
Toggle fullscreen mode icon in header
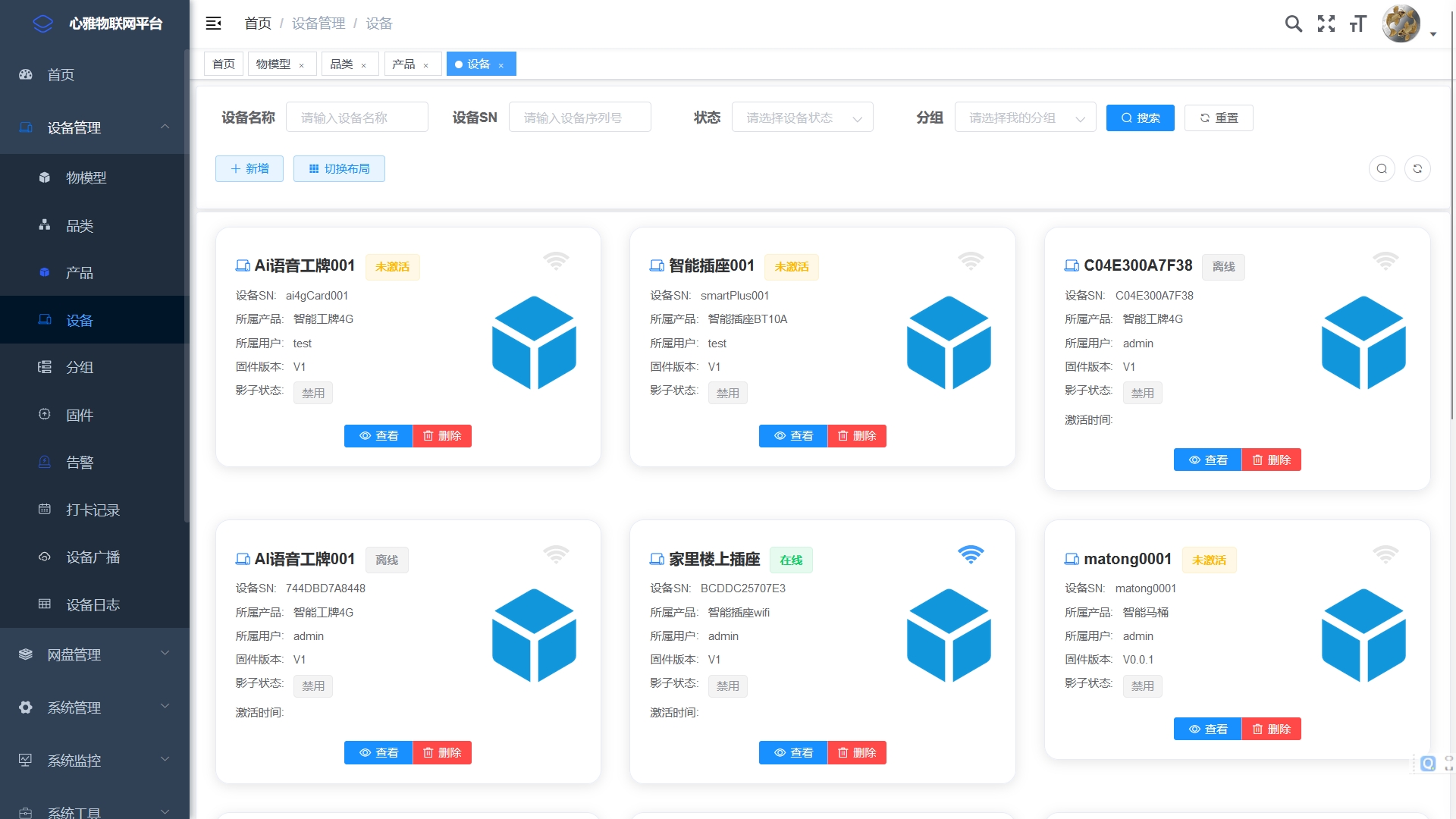click(1326, 24)
